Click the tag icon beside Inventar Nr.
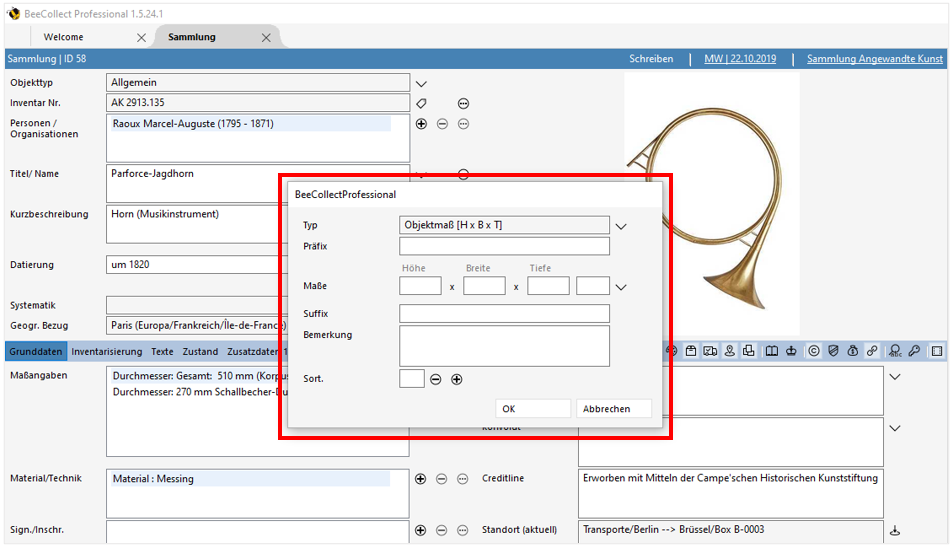Image resolution: width=952 pixels, height=549 pixels. coord(421,103)
